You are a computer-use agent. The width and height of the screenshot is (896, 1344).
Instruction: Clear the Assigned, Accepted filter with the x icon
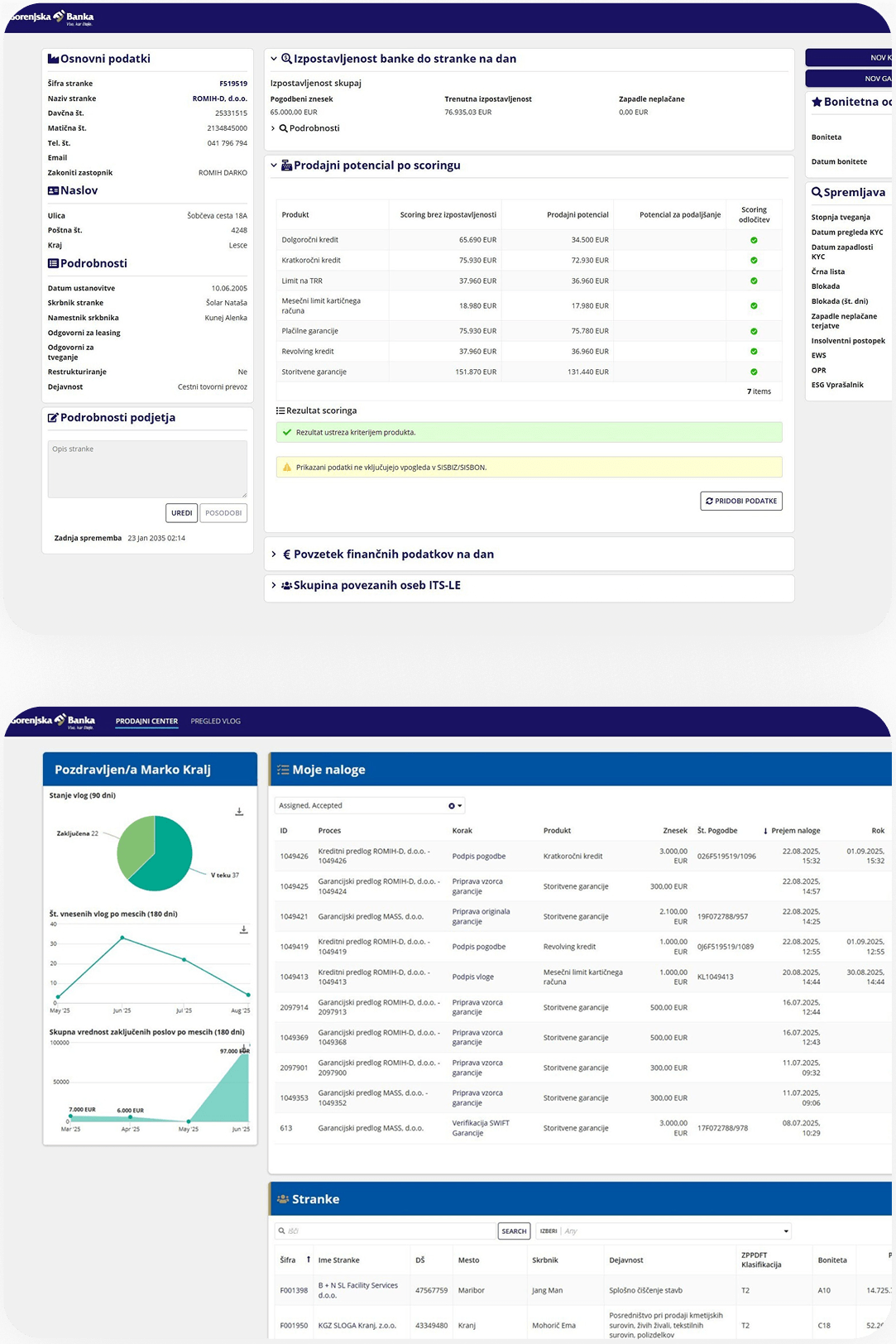(451, 806)
